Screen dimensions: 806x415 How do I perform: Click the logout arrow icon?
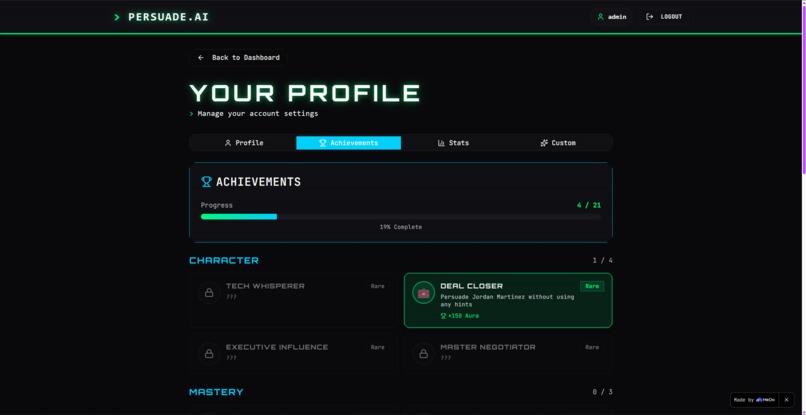[x=650, y=17]
